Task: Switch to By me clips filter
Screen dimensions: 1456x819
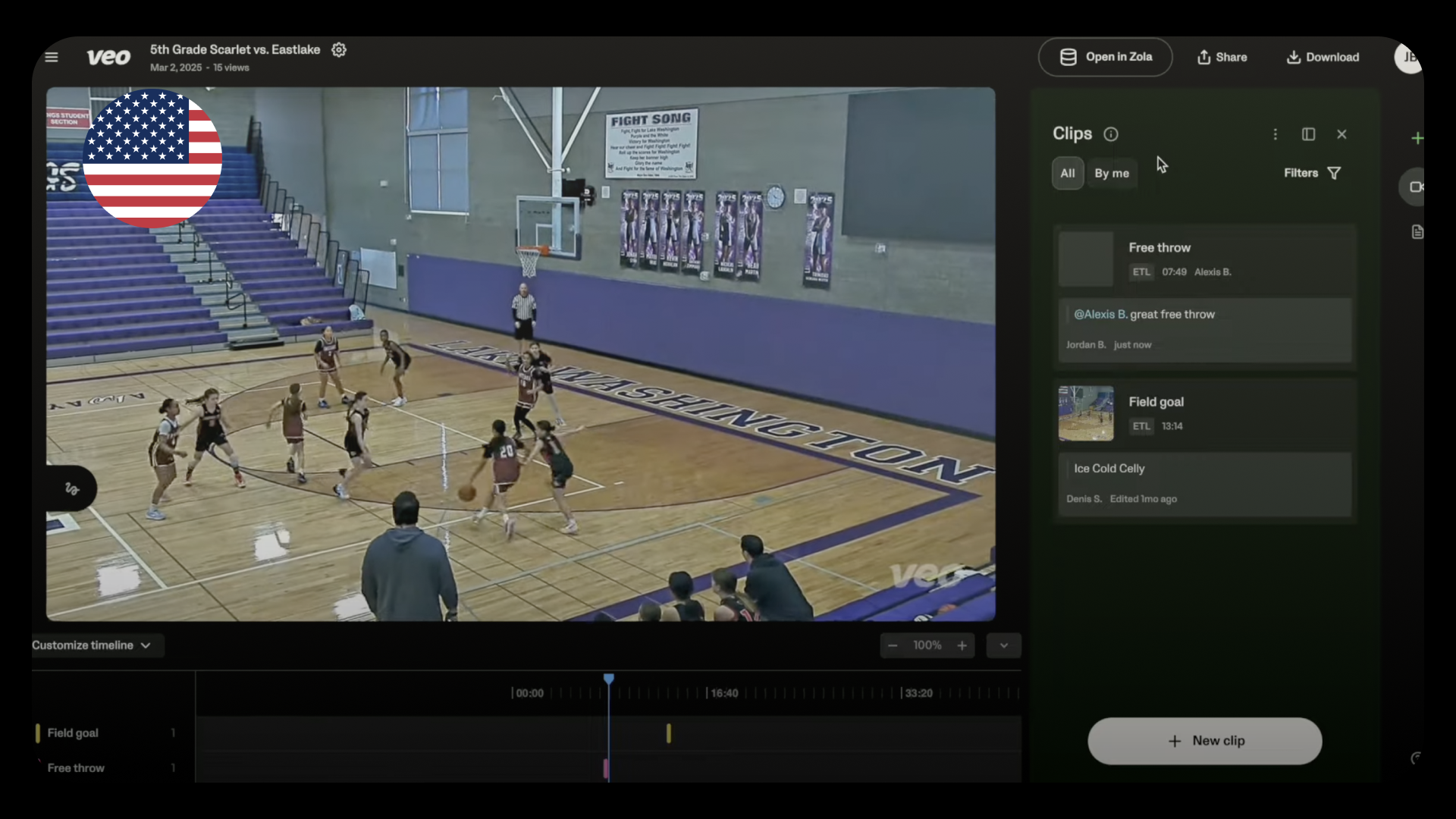Action: click(x=1111, y=174)
